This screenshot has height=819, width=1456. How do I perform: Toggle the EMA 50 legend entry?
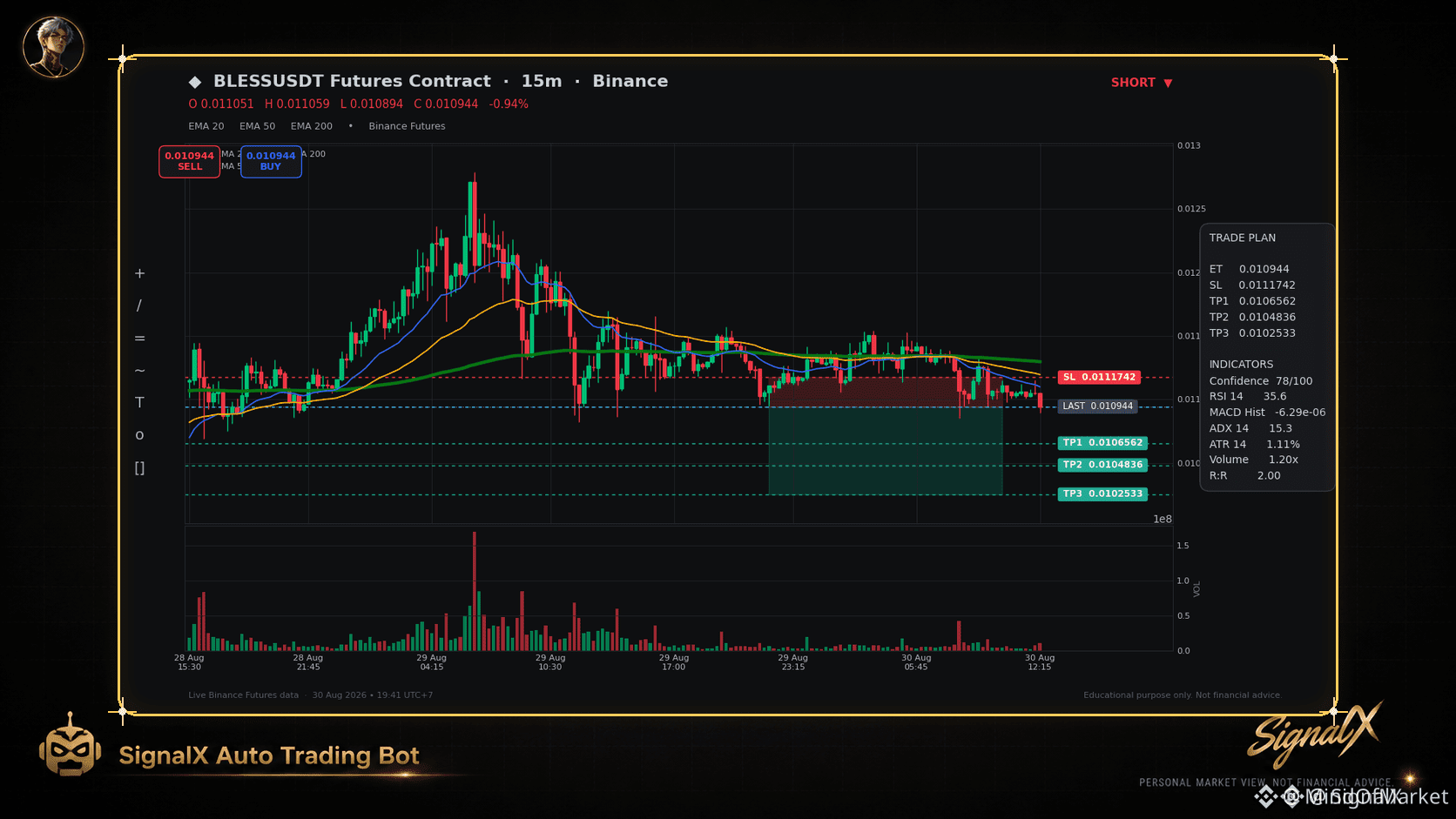[x=258, y=126]
